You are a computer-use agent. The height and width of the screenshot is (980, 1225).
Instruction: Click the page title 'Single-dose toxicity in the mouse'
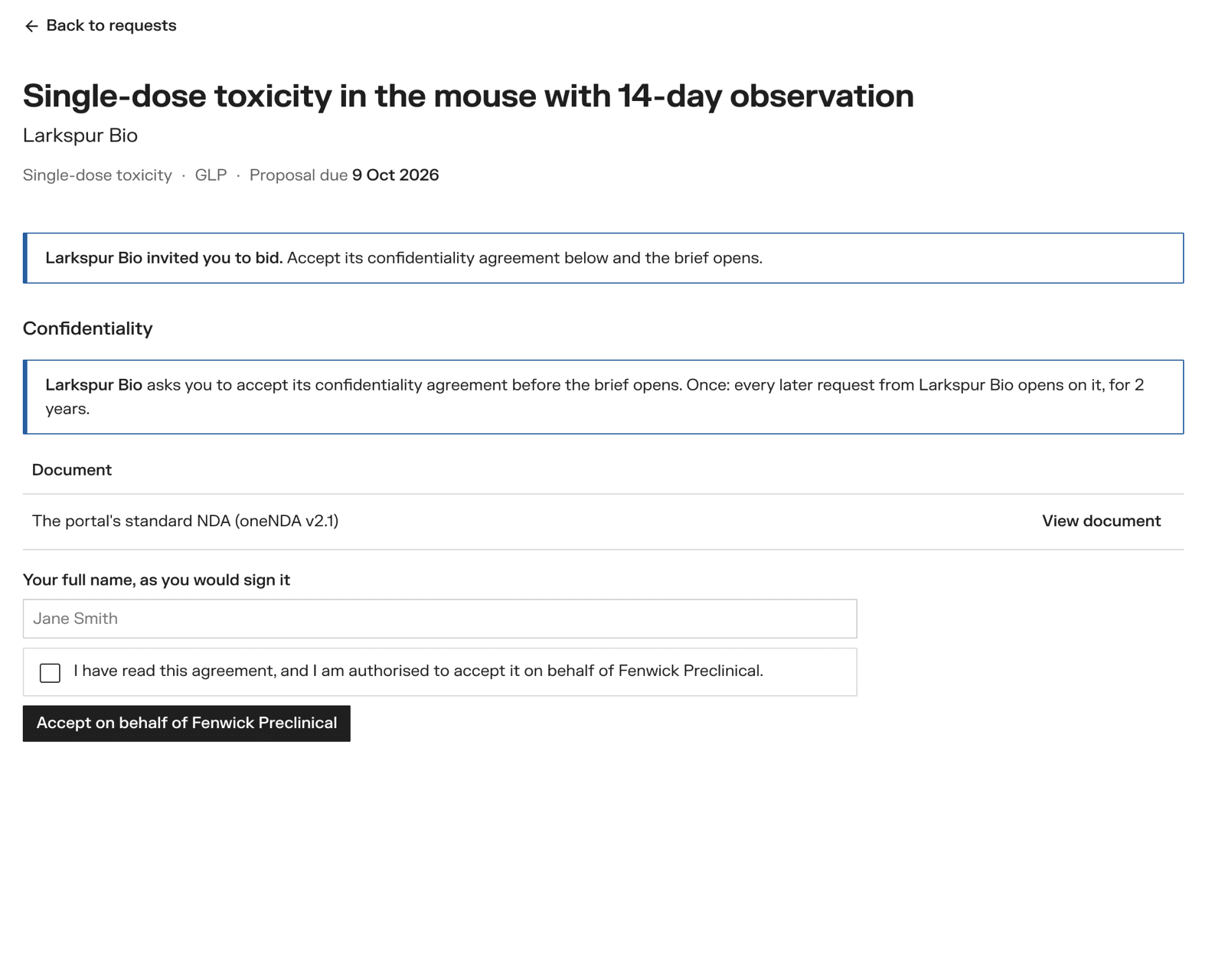coord(468,96)
